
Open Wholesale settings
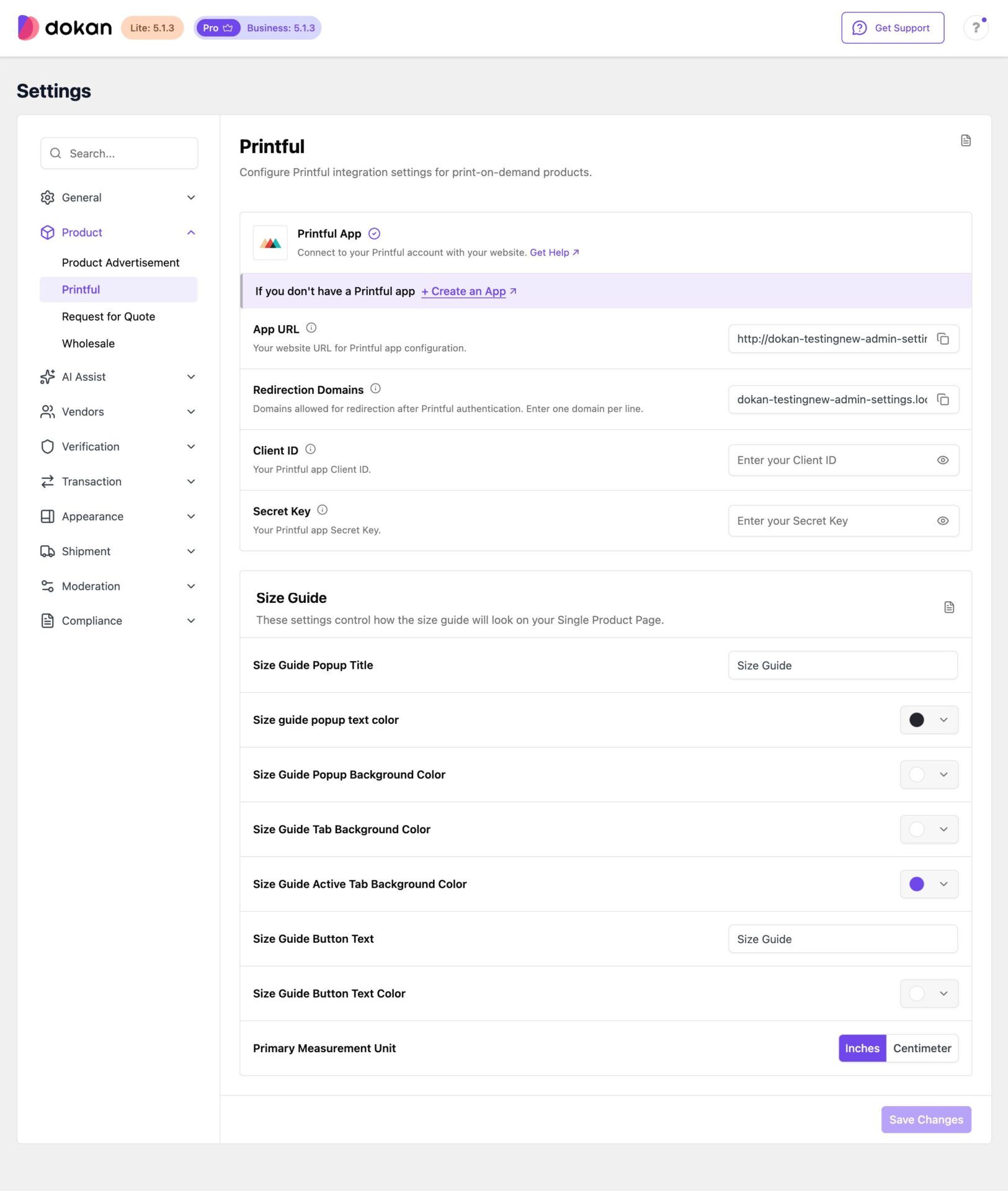[x=88, y=344]
